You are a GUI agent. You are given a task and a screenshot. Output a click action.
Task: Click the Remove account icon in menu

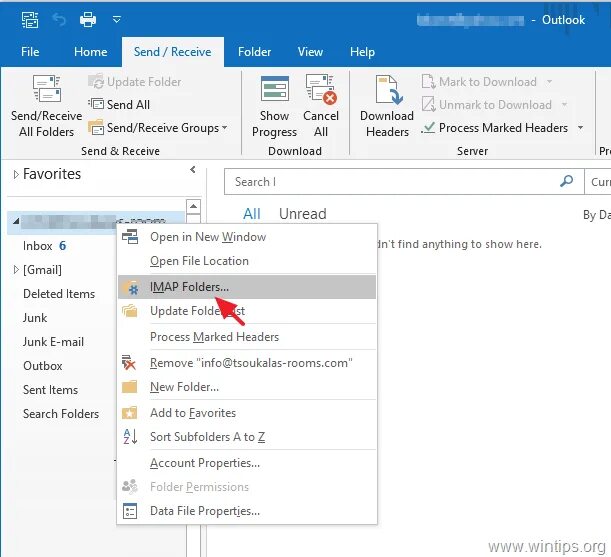(129, 362)
